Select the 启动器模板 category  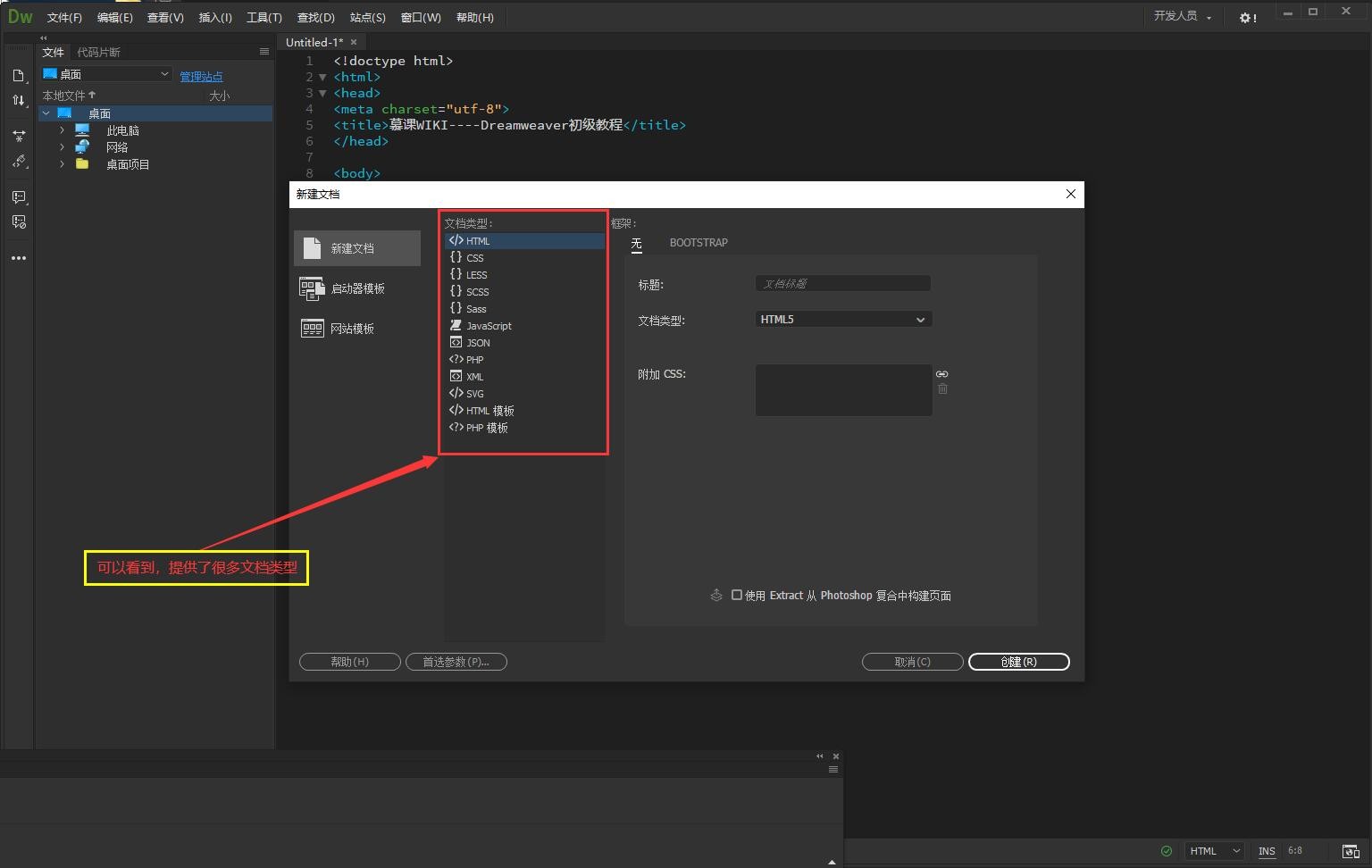click(357, 288)
